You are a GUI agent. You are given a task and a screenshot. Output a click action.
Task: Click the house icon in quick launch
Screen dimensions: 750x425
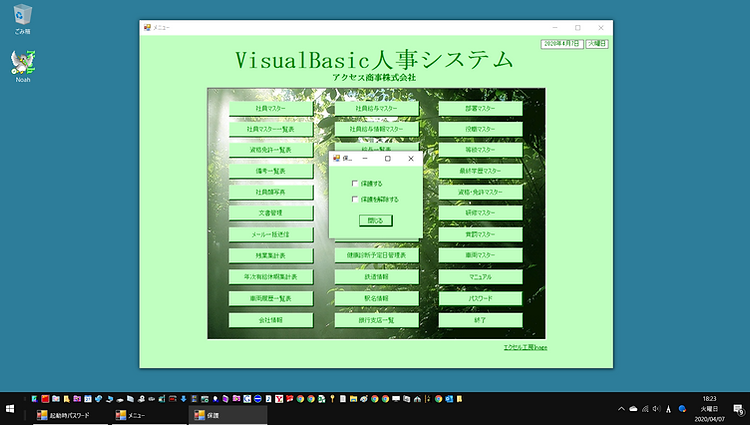coord(418,399)
